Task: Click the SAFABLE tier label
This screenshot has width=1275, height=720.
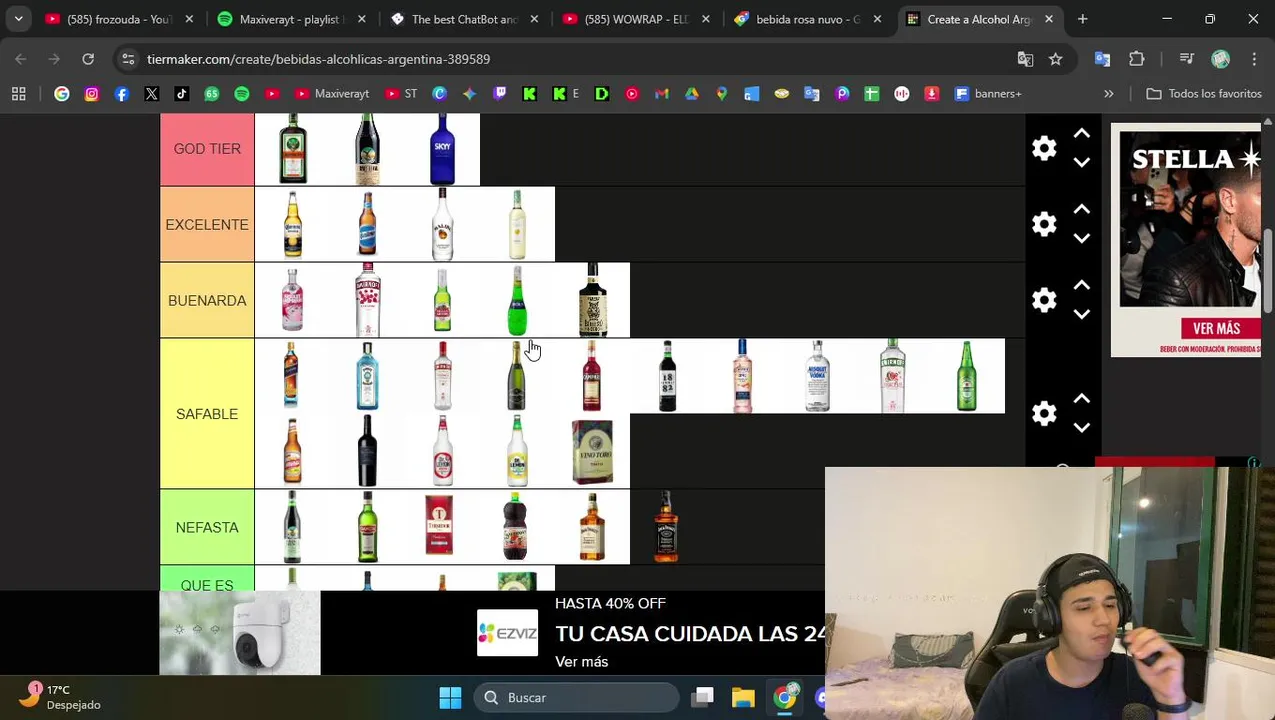Action: 207,414
